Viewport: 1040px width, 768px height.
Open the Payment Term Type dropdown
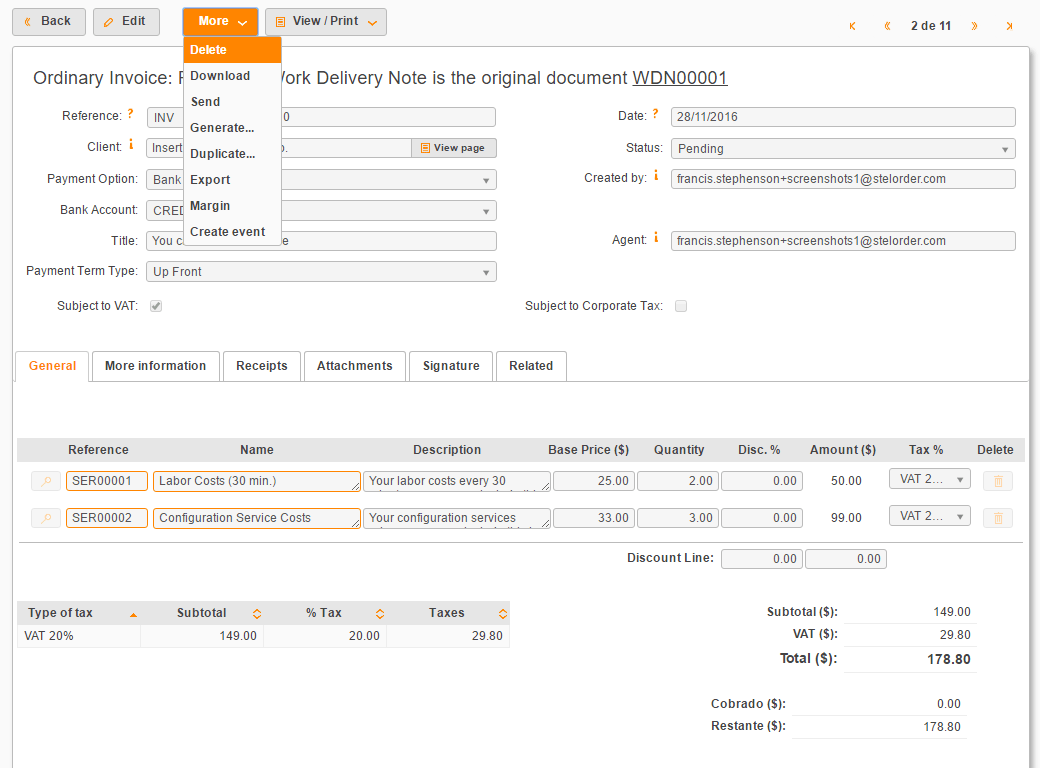click(321, 272)
